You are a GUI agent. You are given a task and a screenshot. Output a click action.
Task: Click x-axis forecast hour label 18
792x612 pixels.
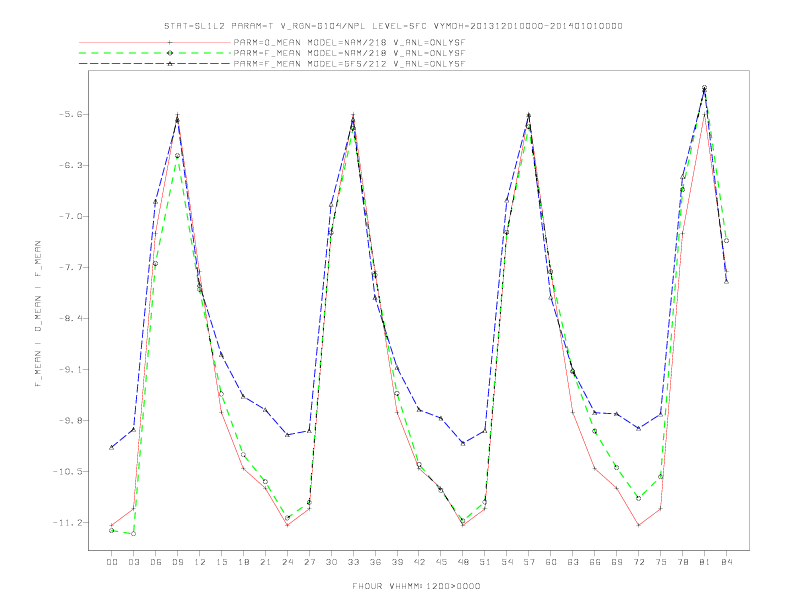pos(243,562)
